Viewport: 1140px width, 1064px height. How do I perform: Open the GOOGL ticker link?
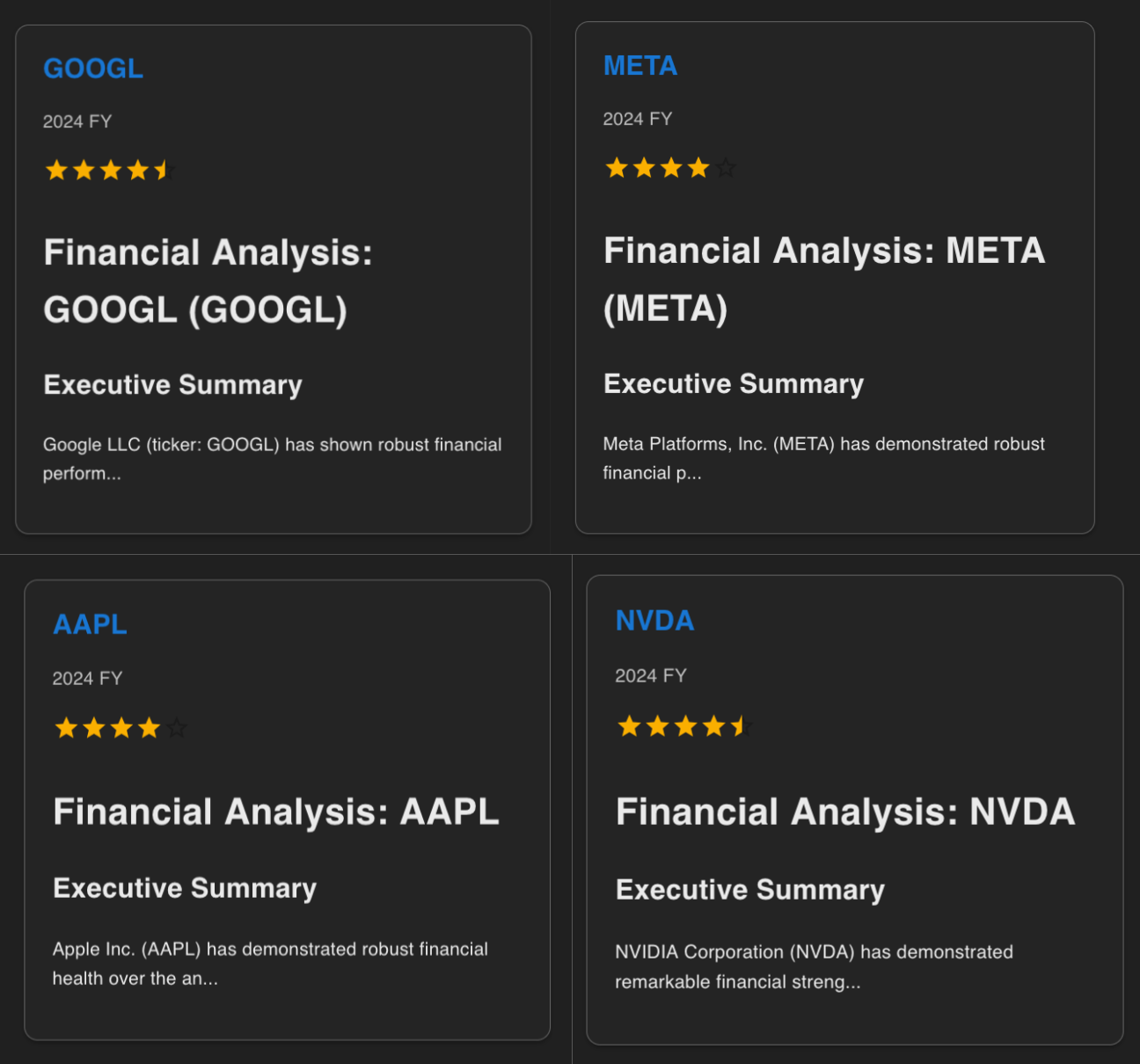[x=93, y=69]
